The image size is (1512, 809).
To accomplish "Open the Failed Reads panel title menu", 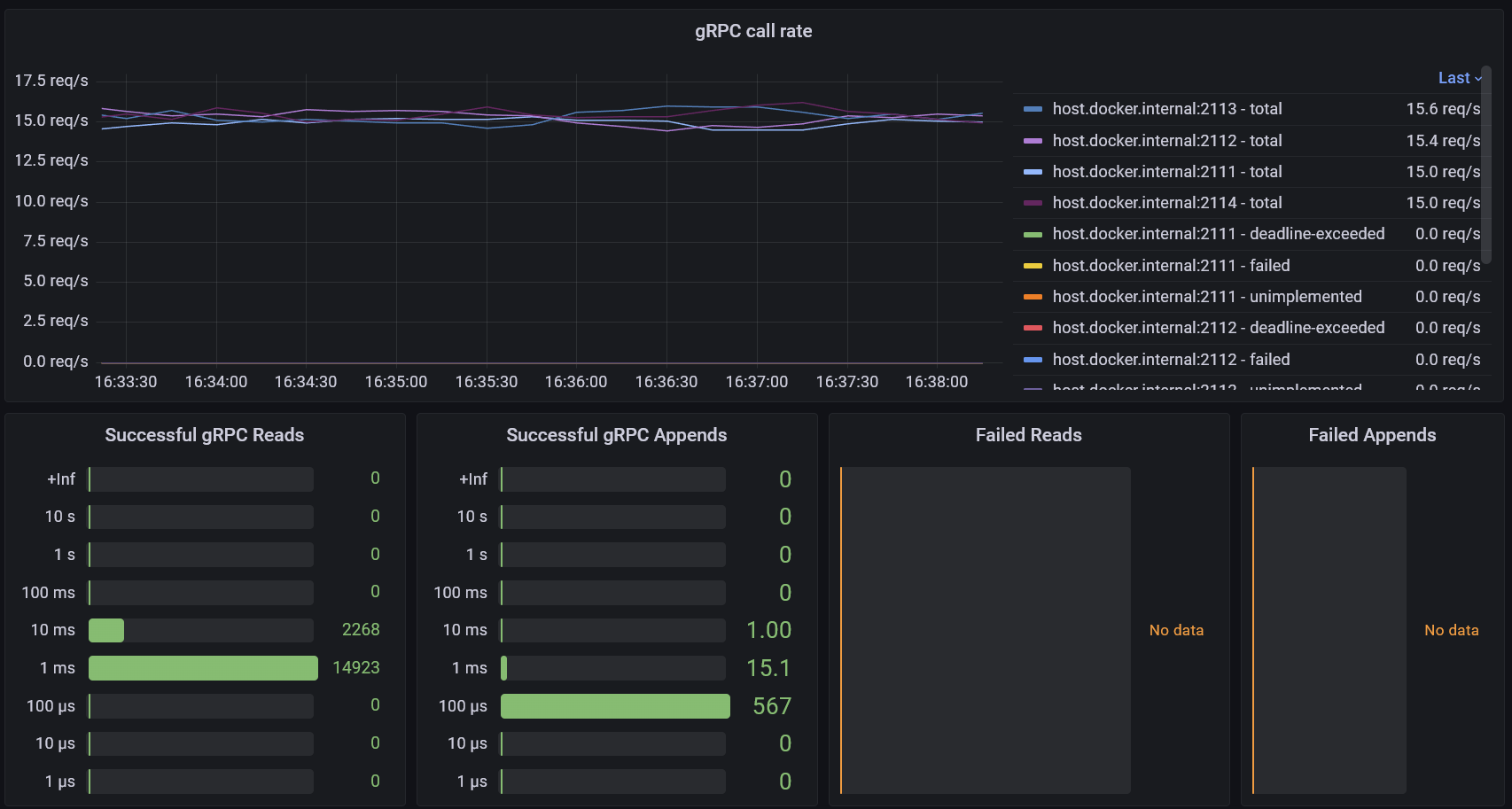I will (x=1028, y=435).
